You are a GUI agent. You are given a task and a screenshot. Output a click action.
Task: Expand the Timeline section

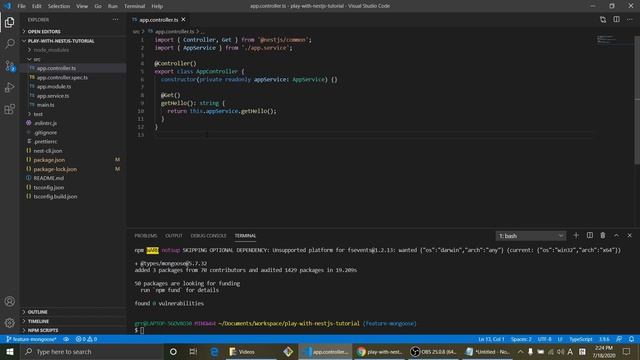[73, 321]
